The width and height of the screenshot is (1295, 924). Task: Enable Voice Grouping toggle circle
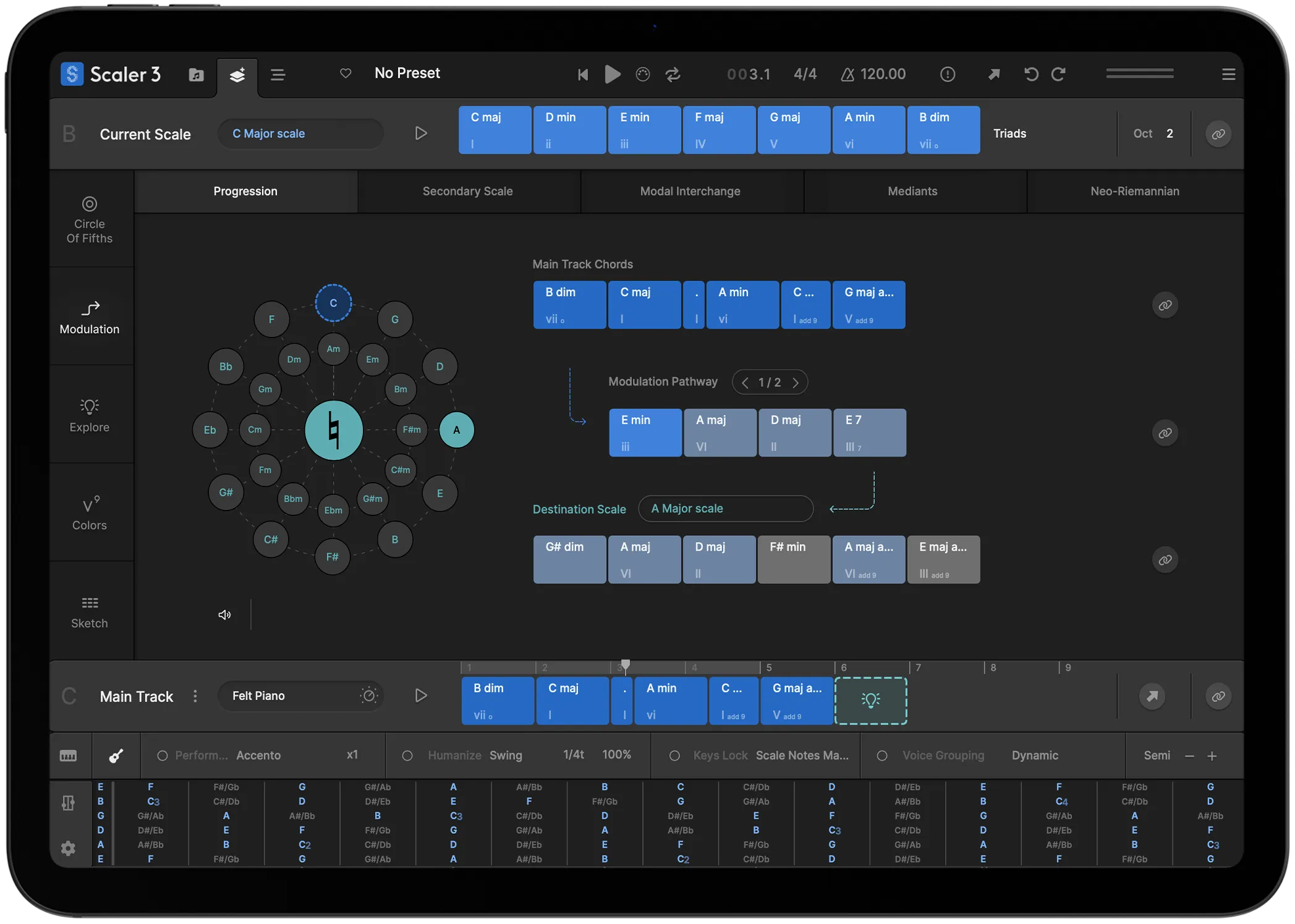click(x=882, y=756)
